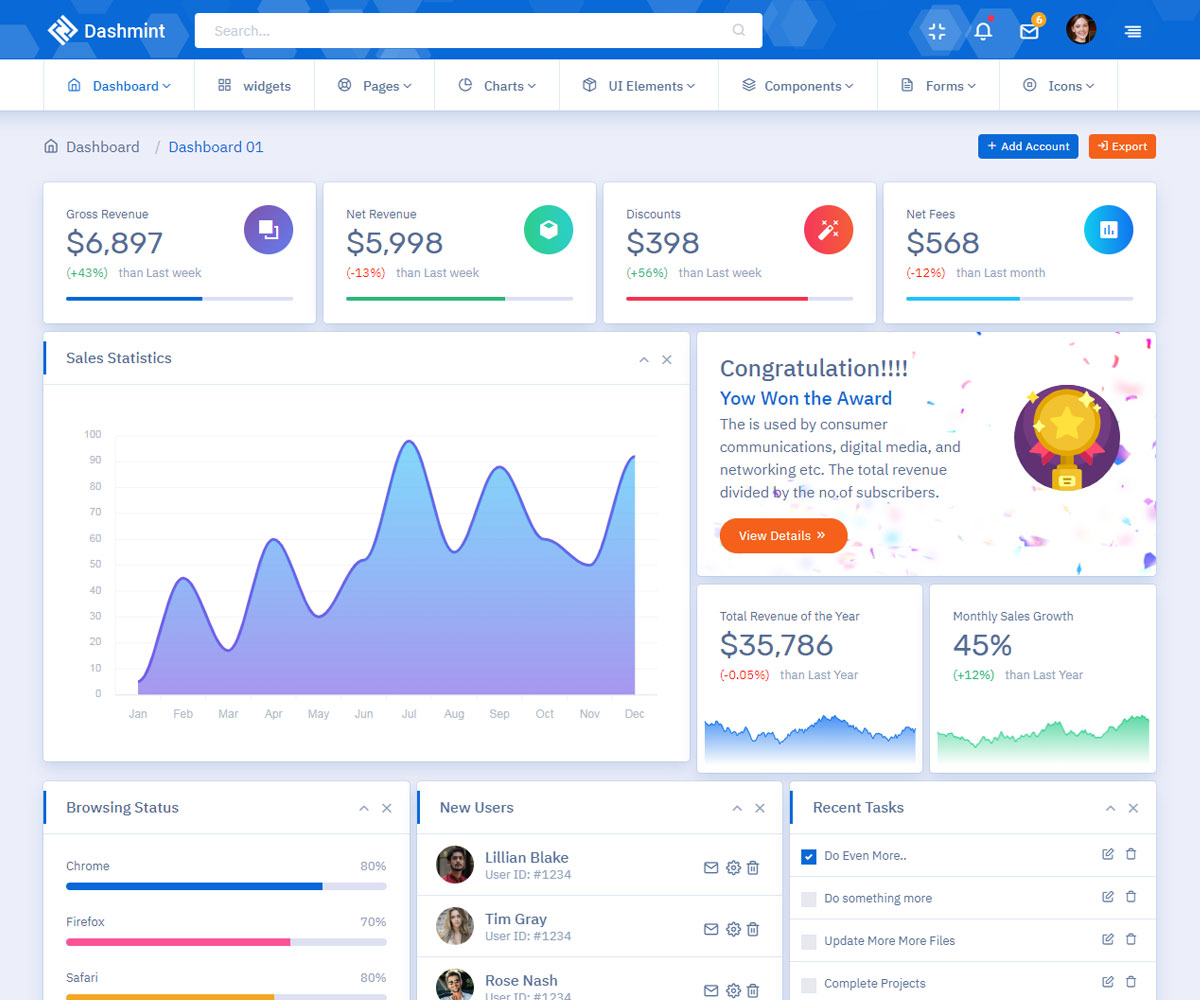Click the fullscreen toggle icon in header
The width and height of the screenshot is (1200, 1000).
(936, 31)
